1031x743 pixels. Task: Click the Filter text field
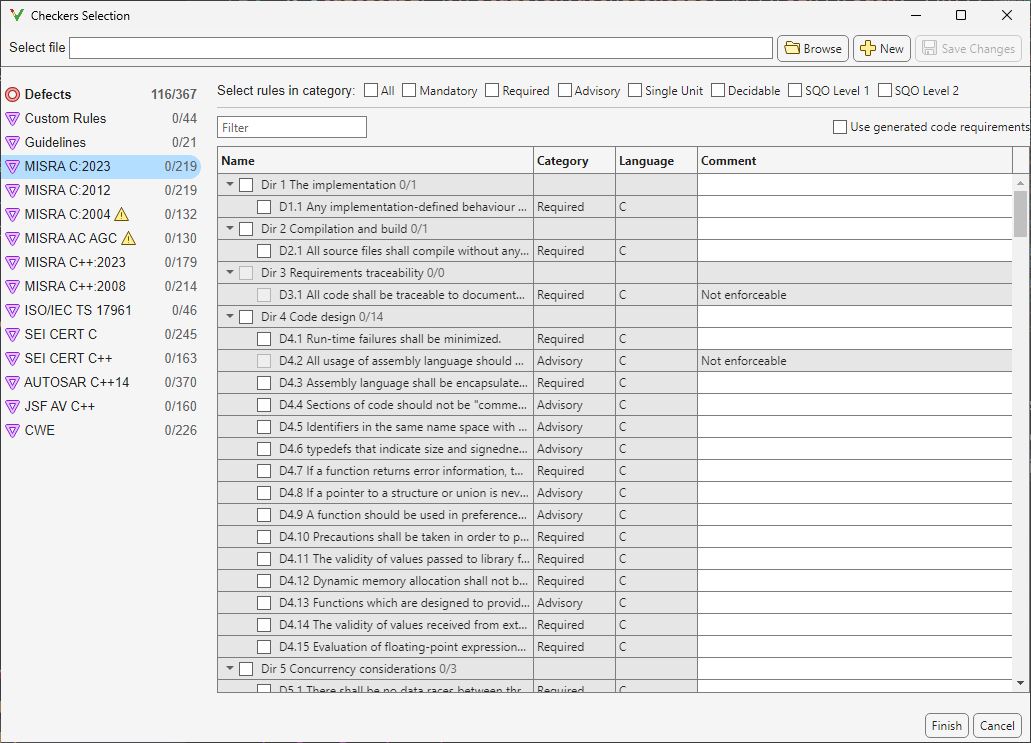(291, 127)
